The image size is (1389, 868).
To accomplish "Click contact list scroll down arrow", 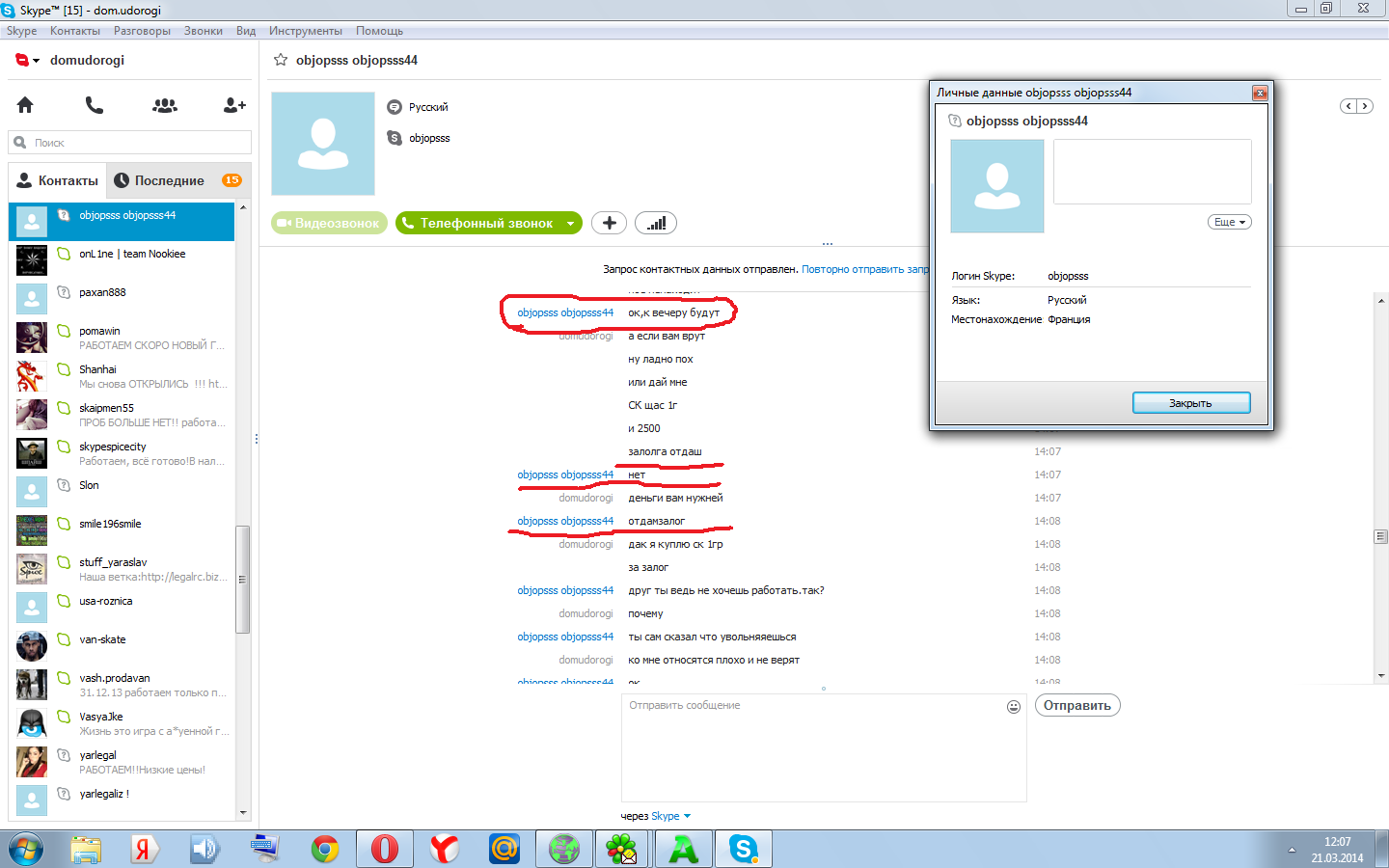I will click(x=243, y=813).
